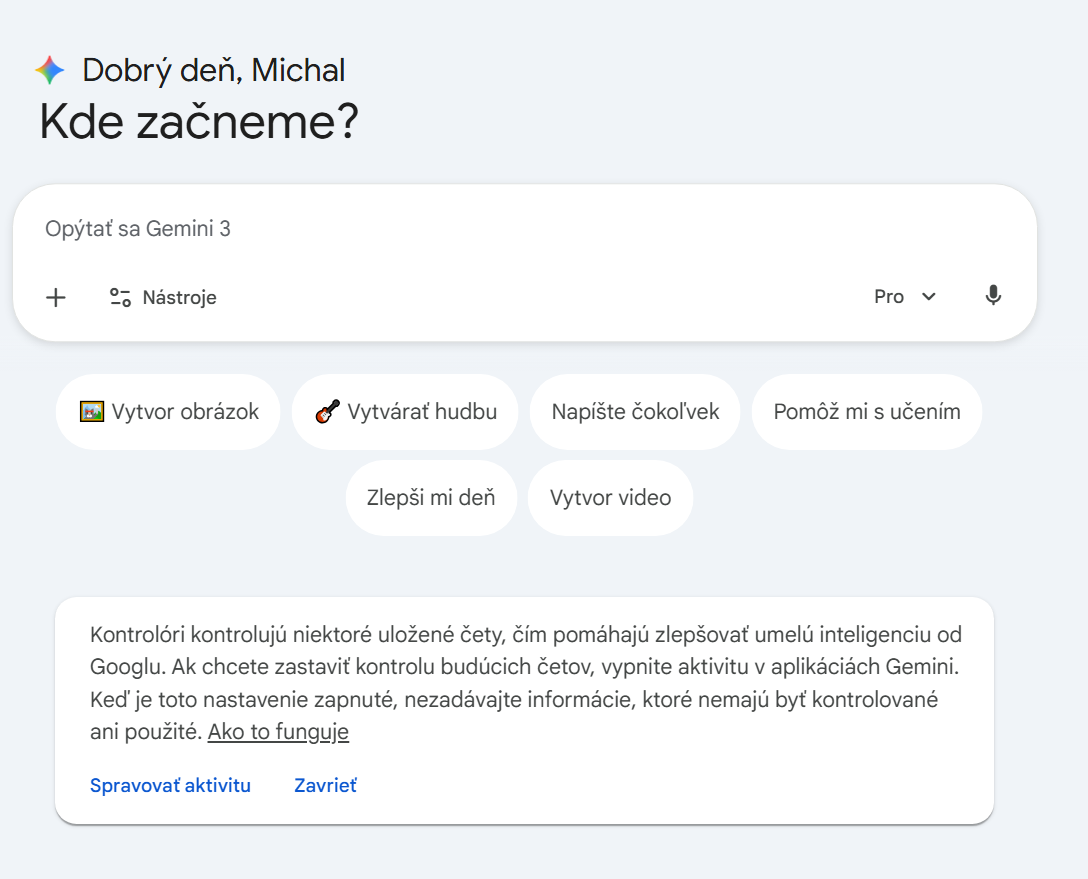Click "Spravovať aktivitu" in the notice
The image size is (1088, 879).
pyautogui.click(x=170, y=785)
